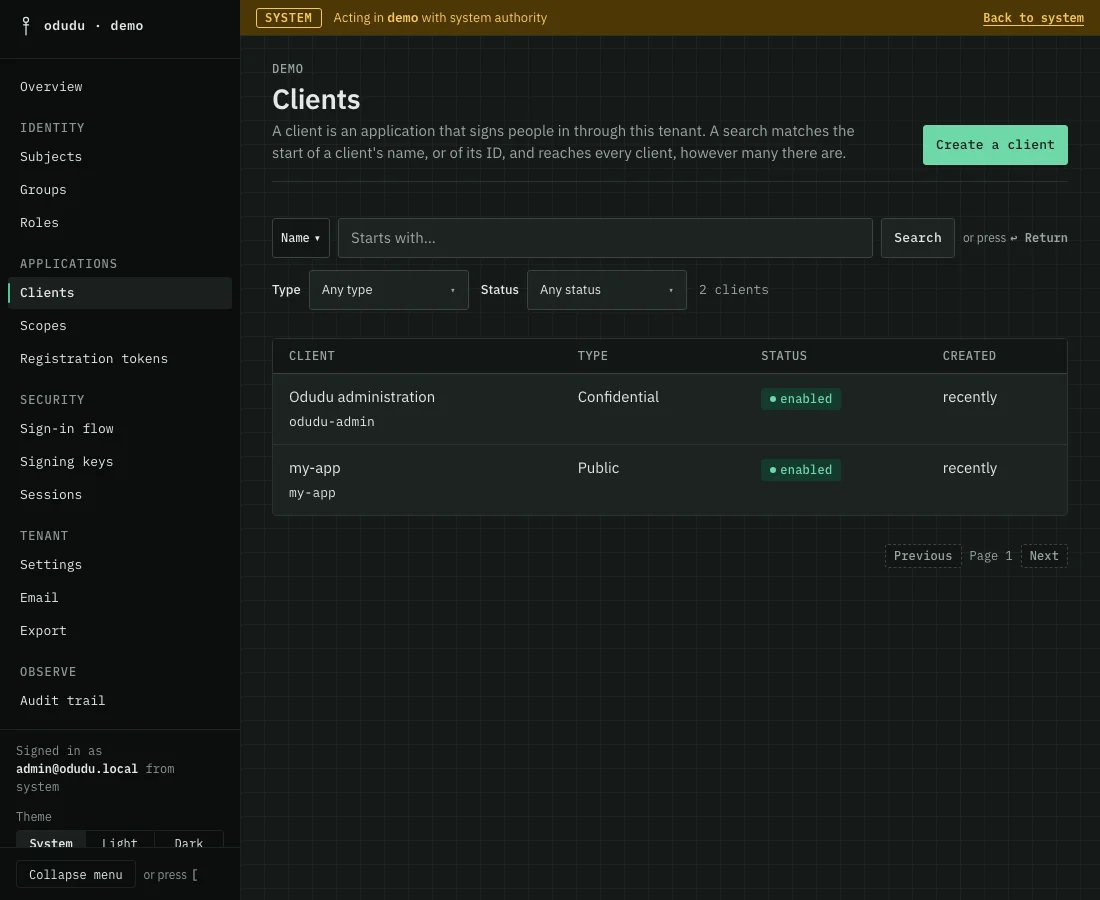Click the SYSTEM badge in the banner

pyautogui.click(x=288, y=18)
